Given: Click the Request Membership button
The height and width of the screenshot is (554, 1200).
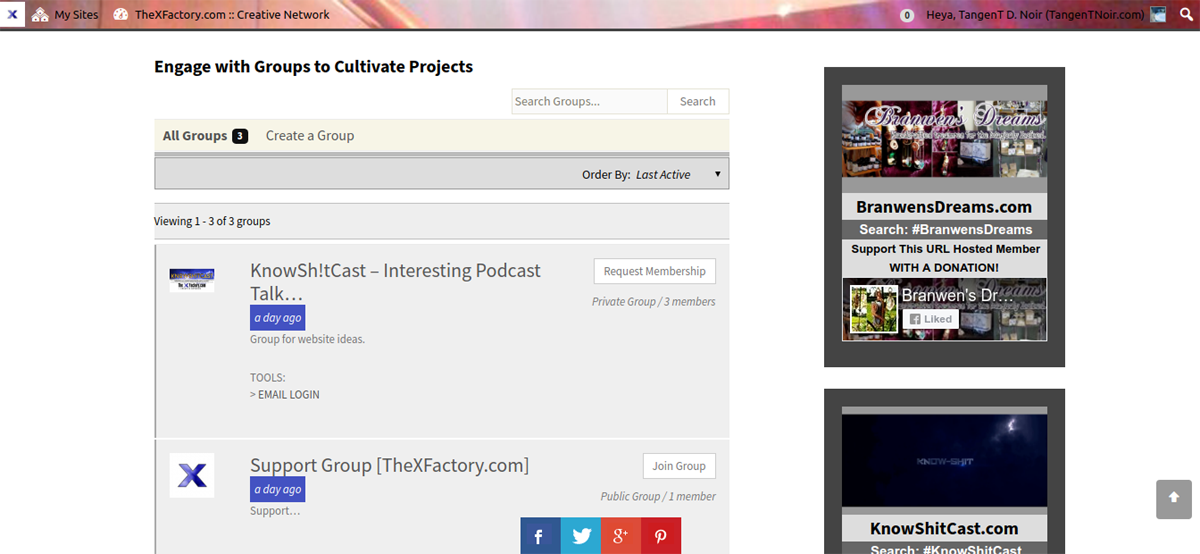Looking at the screenshot, I should [x=654, y=271].
